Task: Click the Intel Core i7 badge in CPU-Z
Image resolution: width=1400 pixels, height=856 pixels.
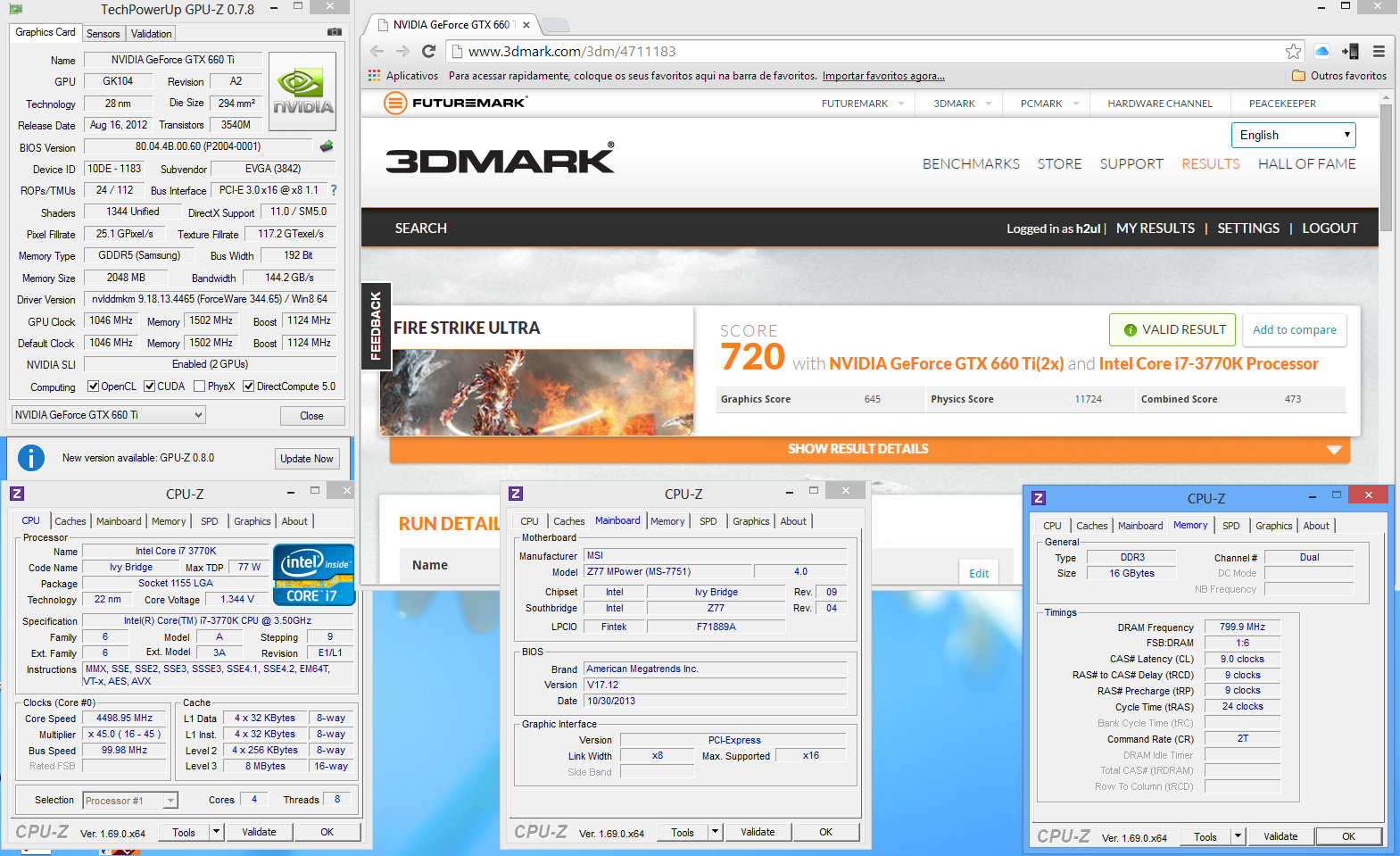Action: click(x=313, y=575)
